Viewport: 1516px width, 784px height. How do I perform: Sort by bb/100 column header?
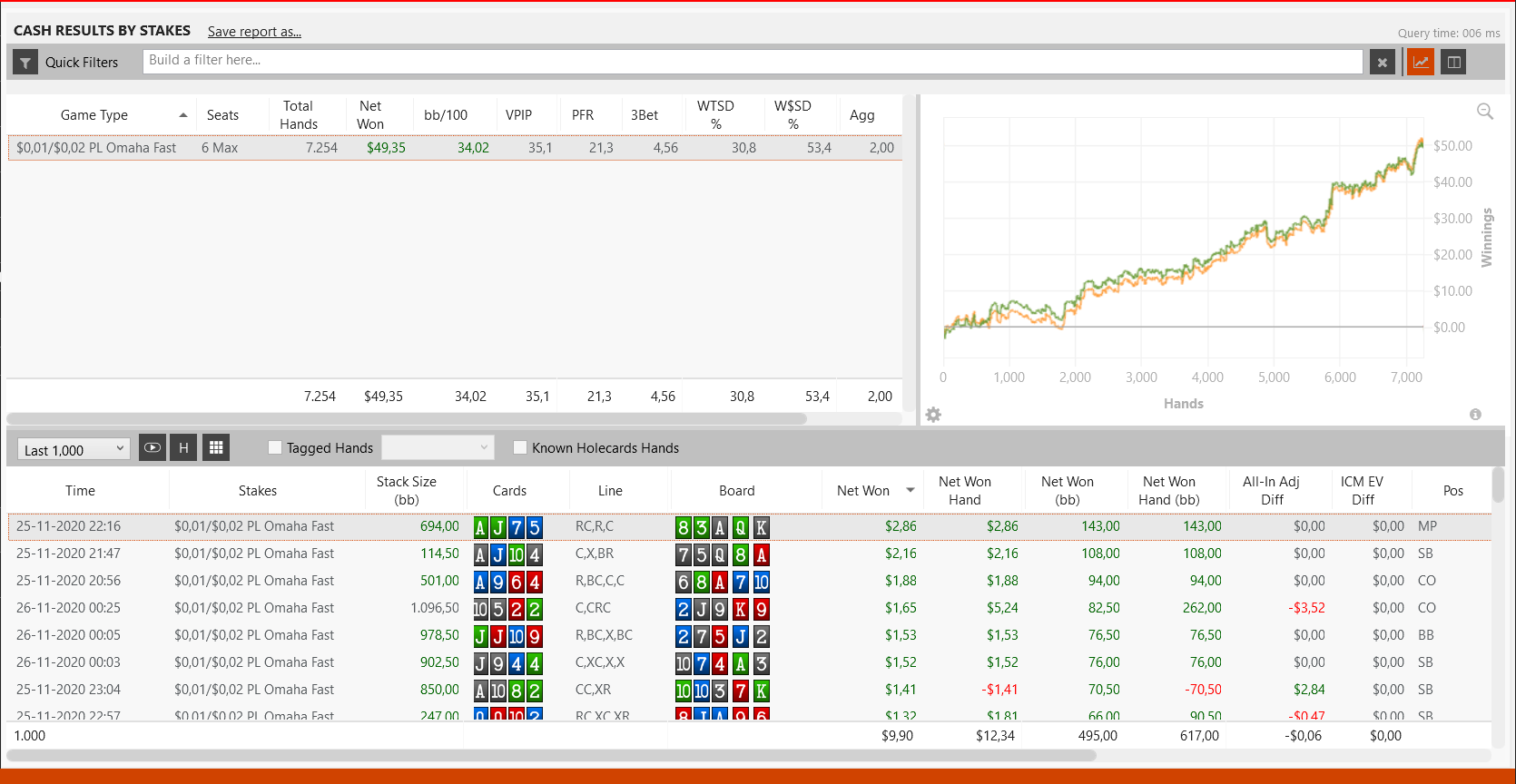[446, 115]
